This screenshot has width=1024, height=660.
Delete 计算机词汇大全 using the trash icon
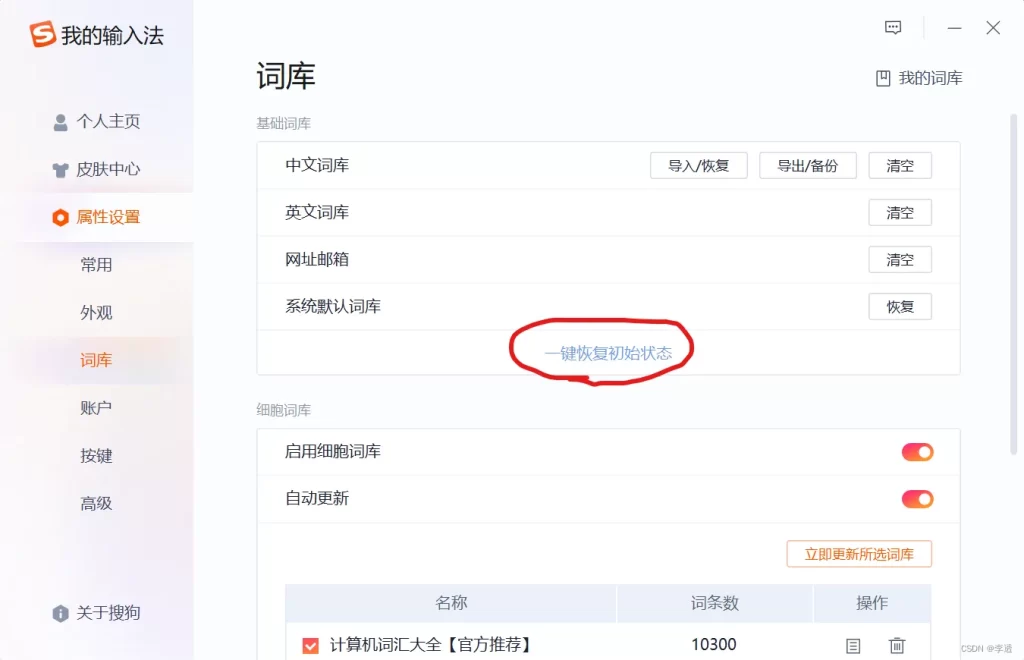click(897, 645)
